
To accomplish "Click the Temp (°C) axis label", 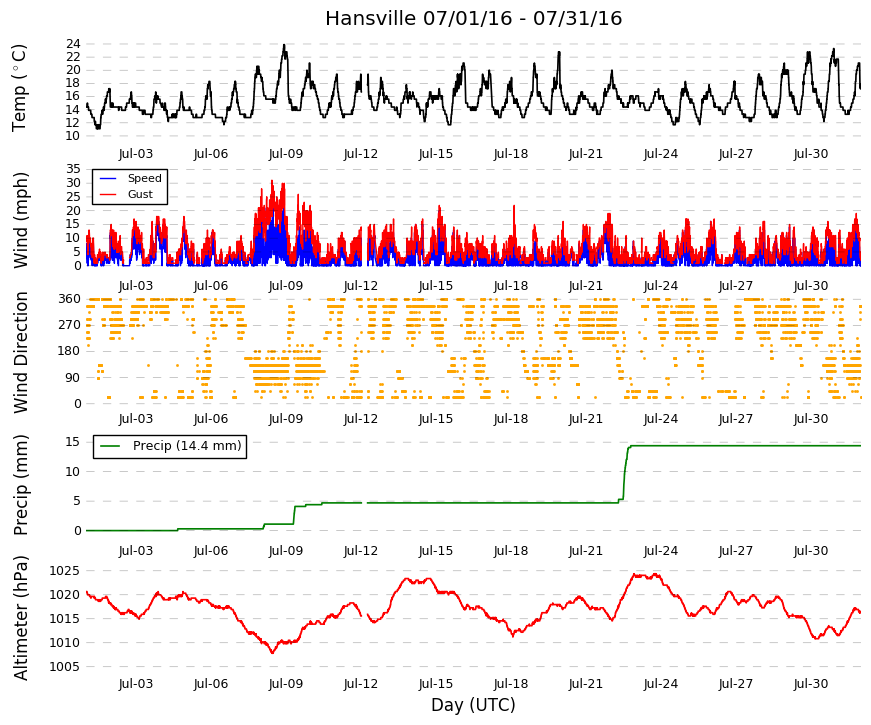I will (19, 88).
